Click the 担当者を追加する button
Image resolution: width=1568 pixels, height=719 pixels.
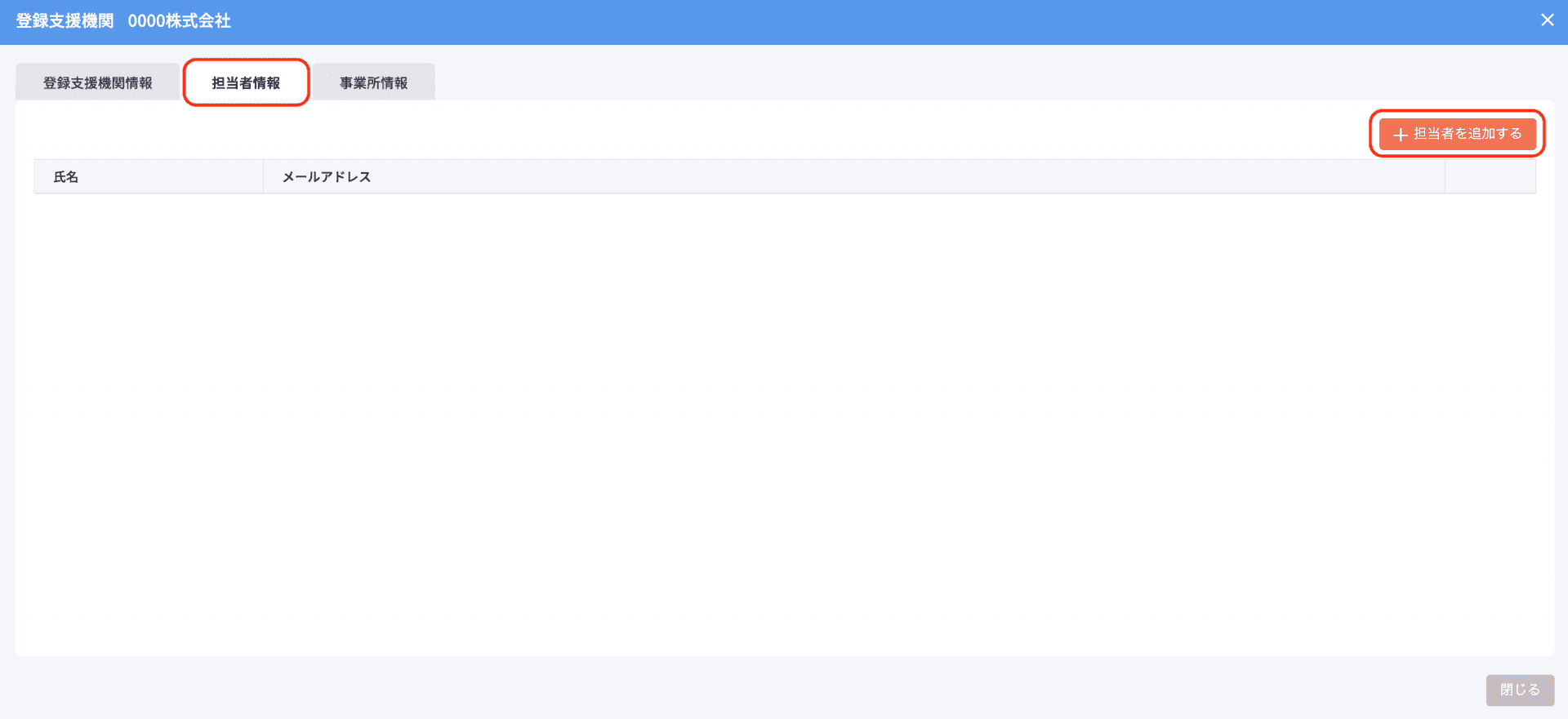[1458, 134]
